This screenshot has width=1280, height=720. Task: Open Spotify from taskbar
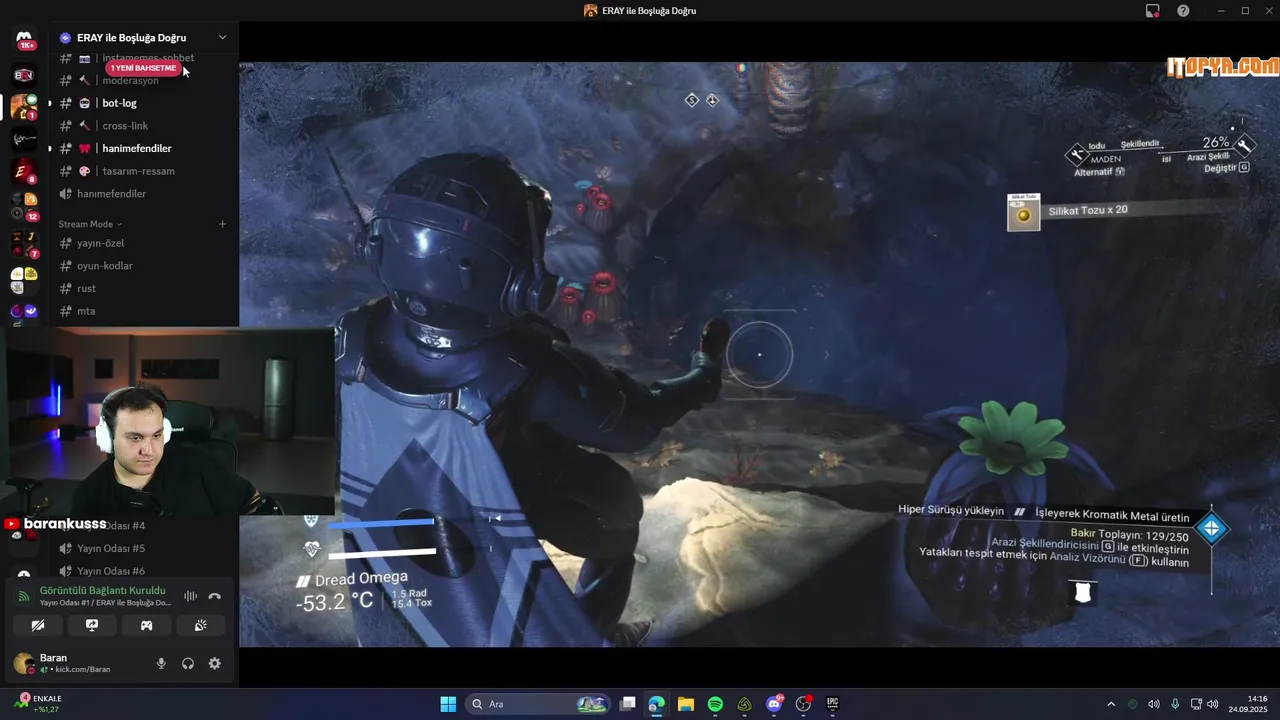click(715, 704)
